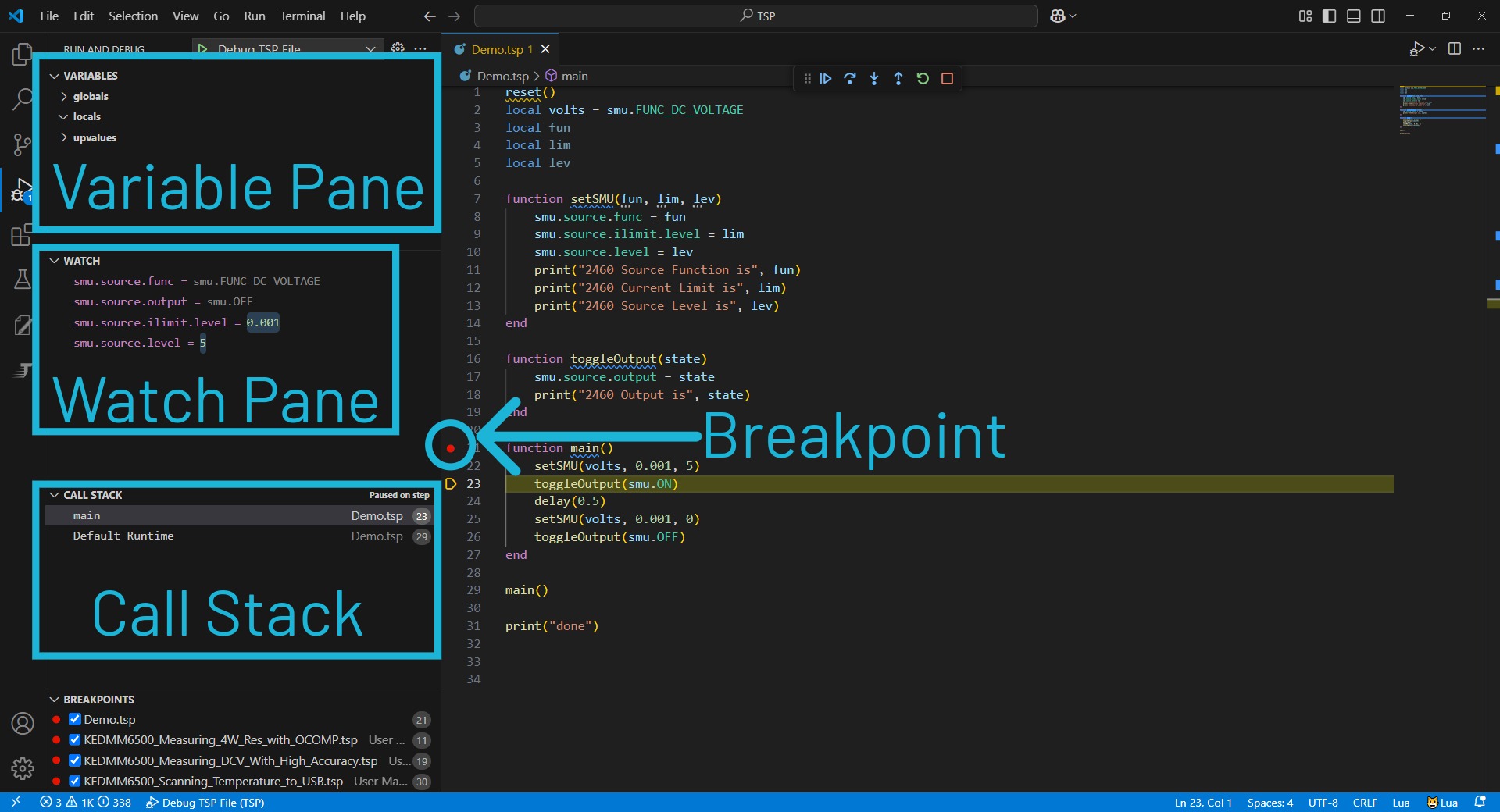Screen dimensions: 1500x812
Task: Stop debugging with the red square icon
Action: click(948, 78)
